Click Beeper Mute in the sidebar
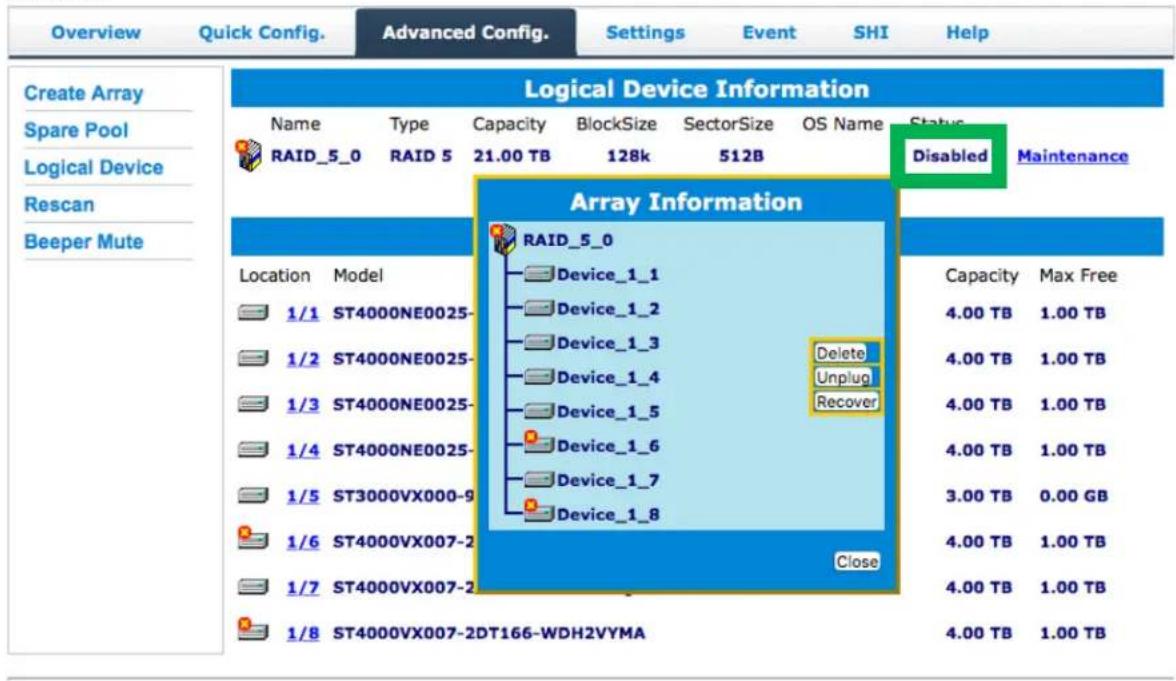 coord(83,242)
